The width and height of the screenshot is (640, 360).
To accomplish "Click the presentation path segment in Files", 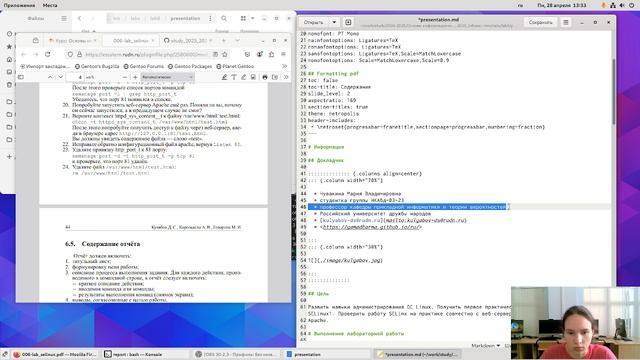I will coord(185,18).
